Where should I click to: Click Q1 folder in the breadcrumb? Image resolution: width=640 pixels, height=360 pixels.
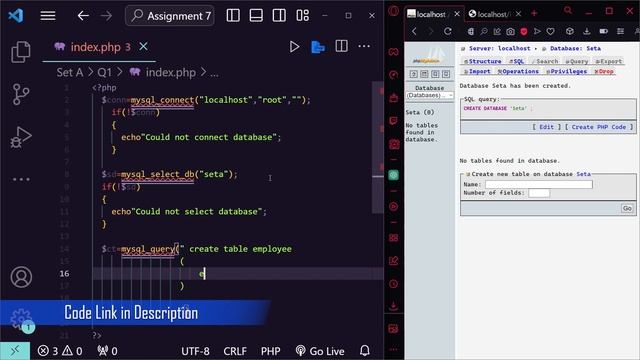(104, 73)
